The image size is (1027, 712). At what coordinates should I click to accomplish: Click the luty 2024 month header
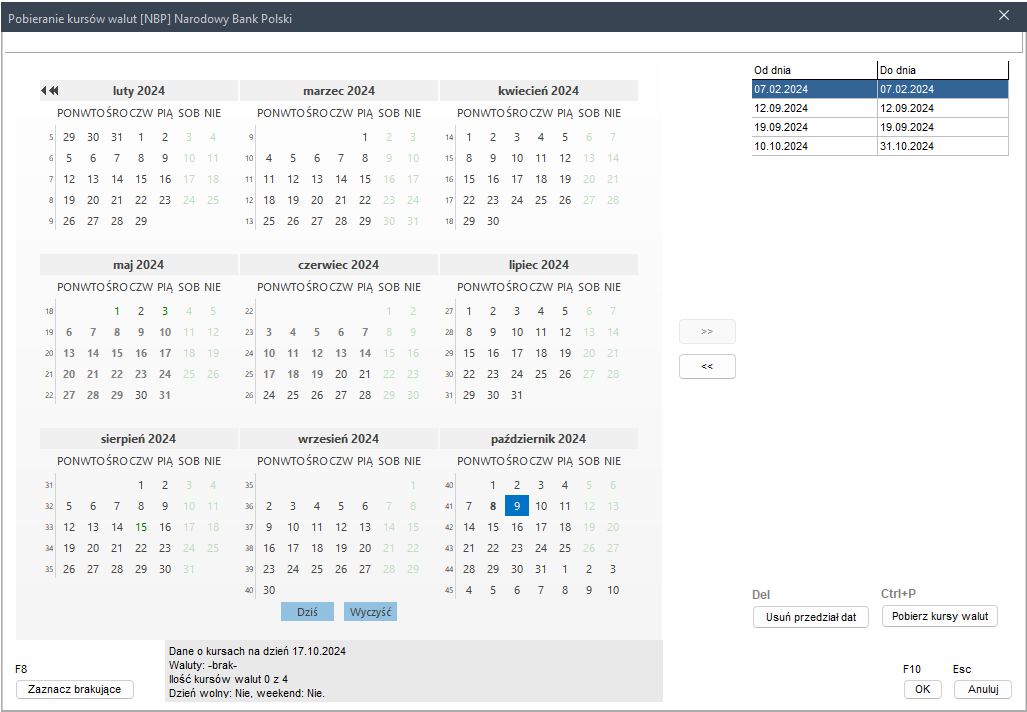139,90
